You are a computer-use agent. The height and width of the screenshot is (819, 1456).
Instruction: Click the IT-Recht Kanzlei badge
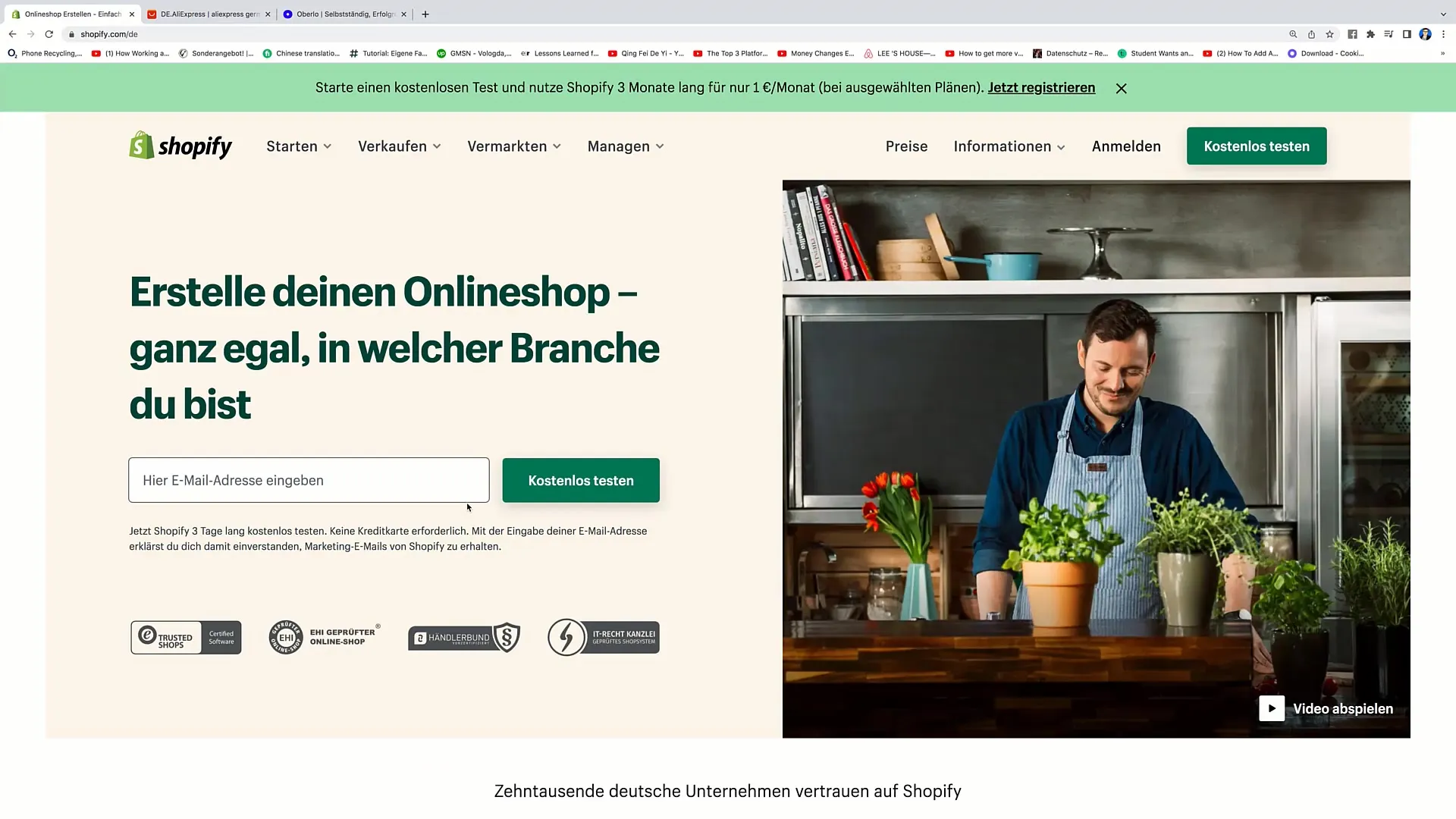point(604,638)
